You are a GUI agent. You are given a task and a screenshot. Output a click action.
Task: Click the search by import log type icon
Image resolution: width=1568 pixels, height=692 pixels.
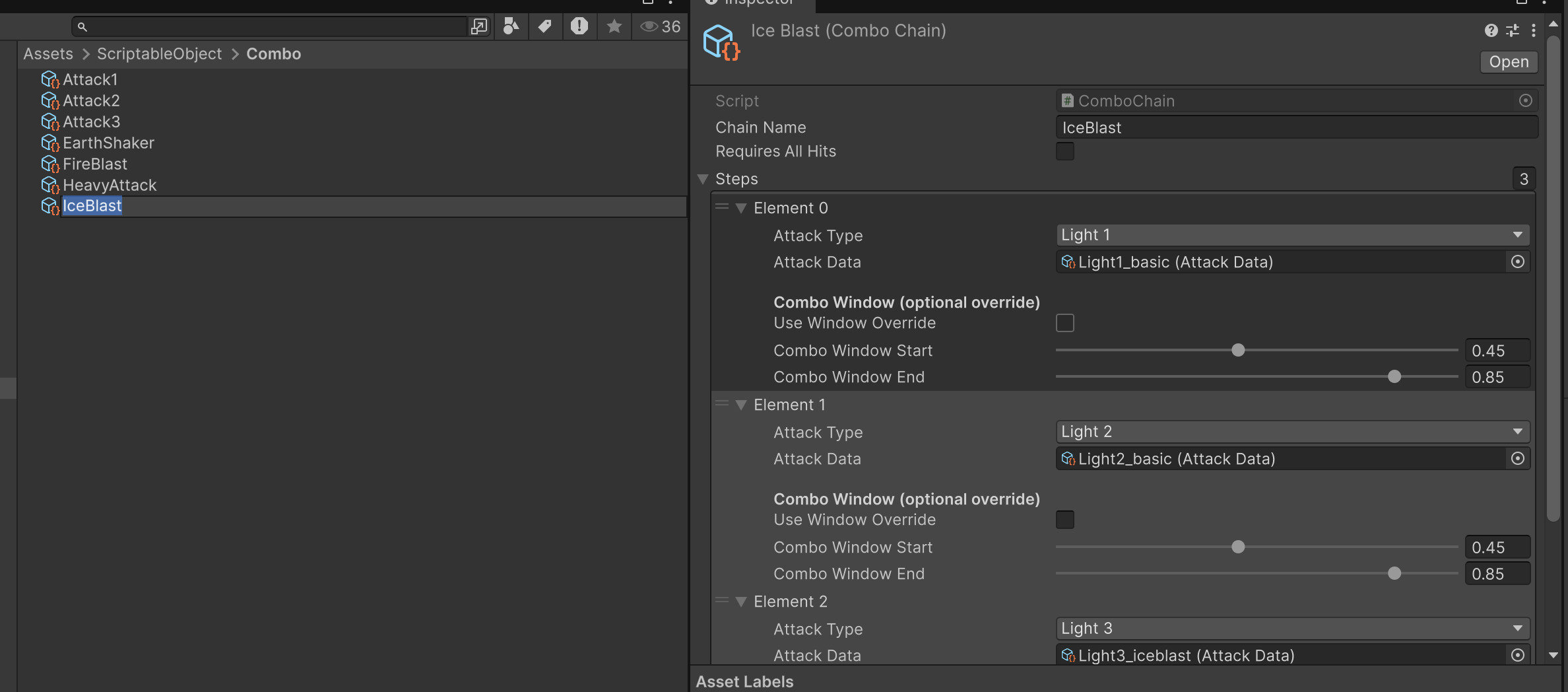click(579, 26)
